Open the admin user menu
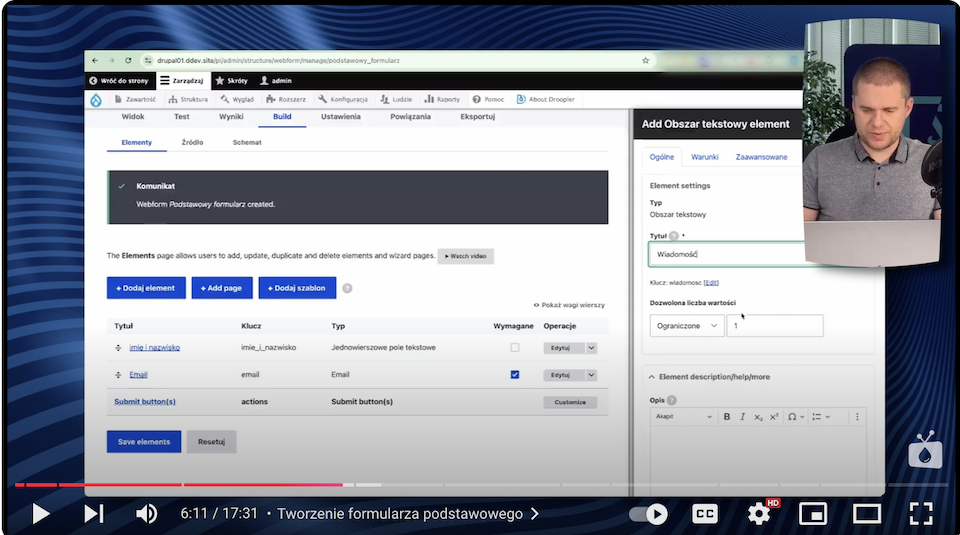 [276, 81]
